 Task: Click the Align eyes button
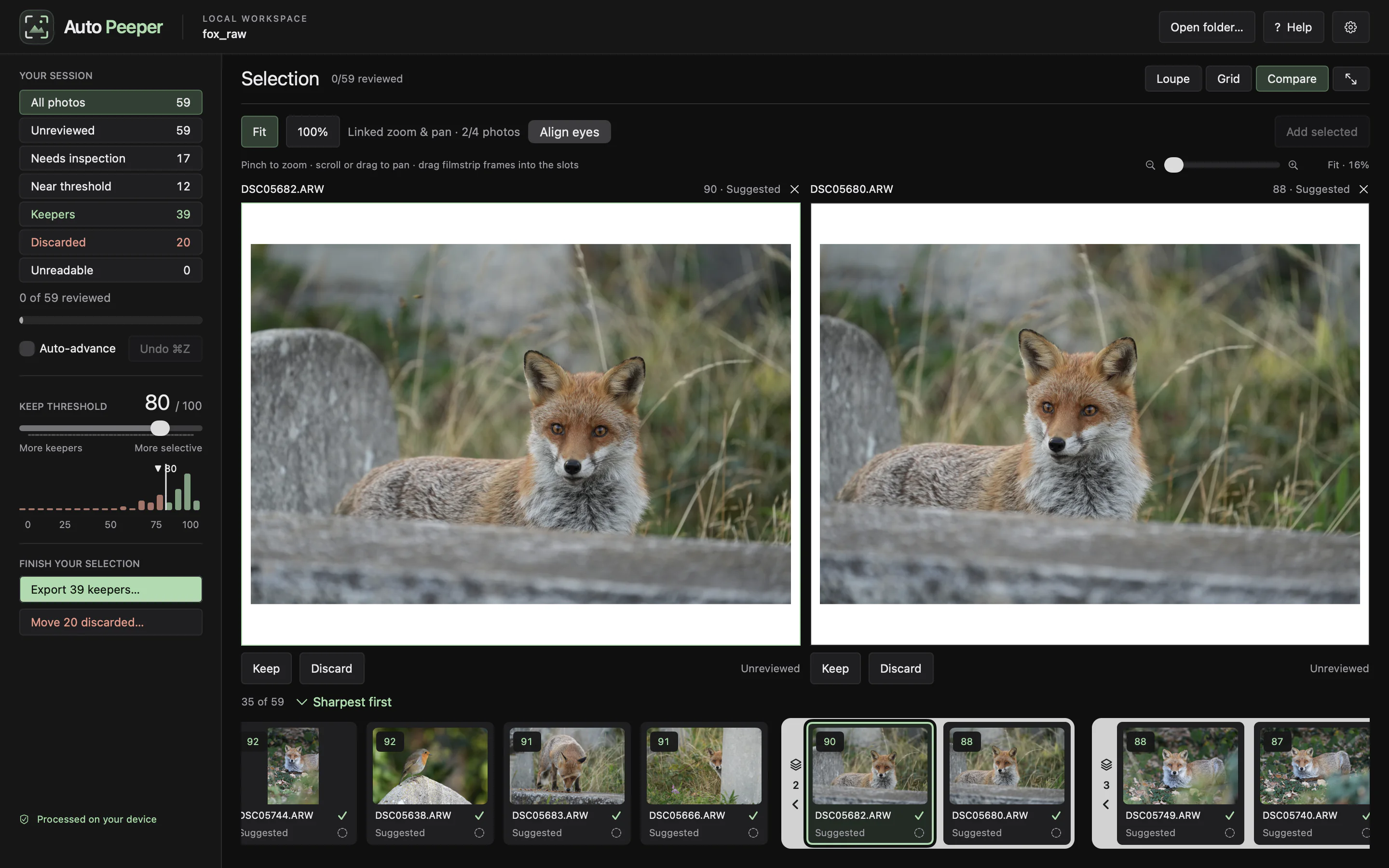point(569,132)
